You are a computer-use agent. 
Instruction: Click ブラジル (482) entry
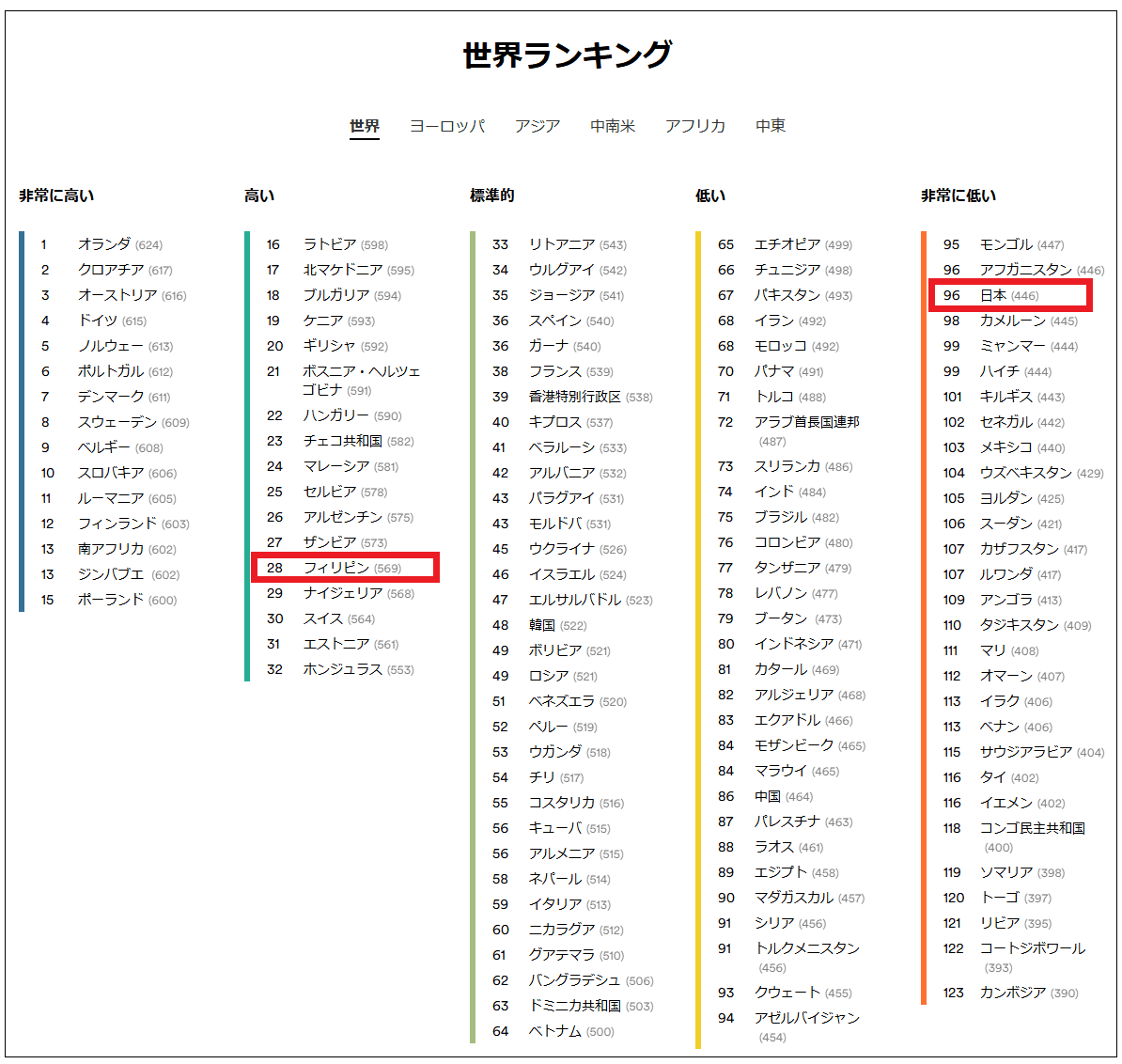point(797,518)
